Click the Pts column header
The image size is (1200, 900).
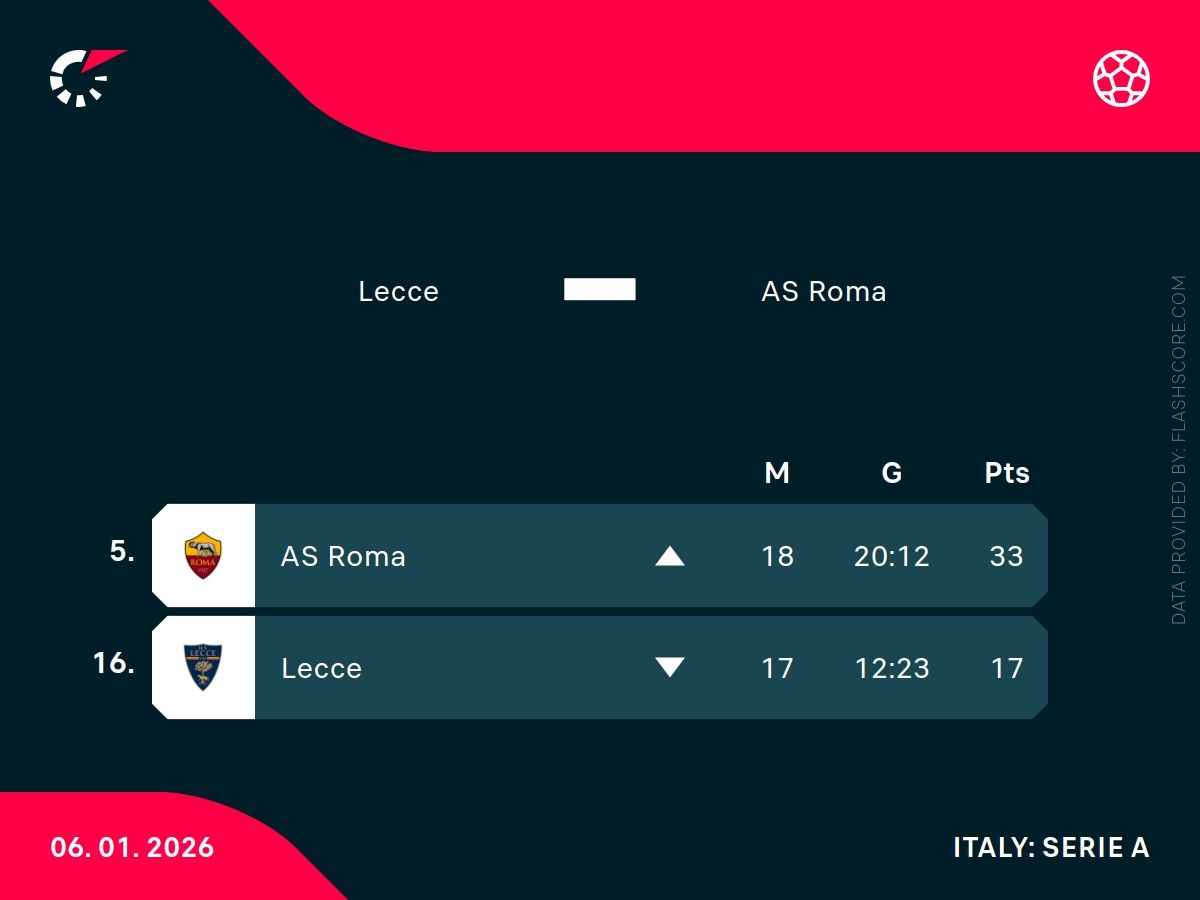click(1006, 473)
